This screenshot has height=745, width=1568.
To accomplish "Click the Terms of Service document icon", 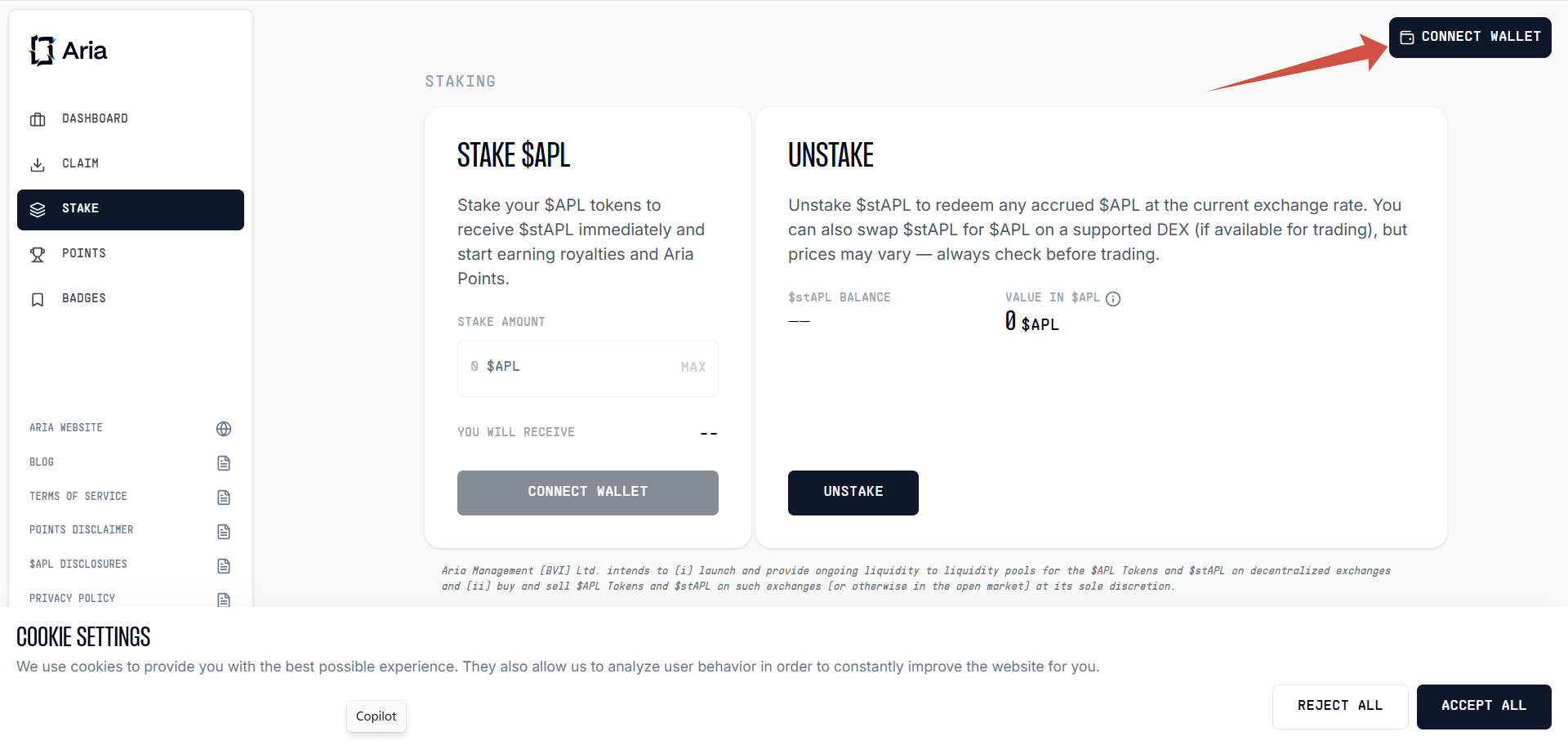I will point(224,497).
